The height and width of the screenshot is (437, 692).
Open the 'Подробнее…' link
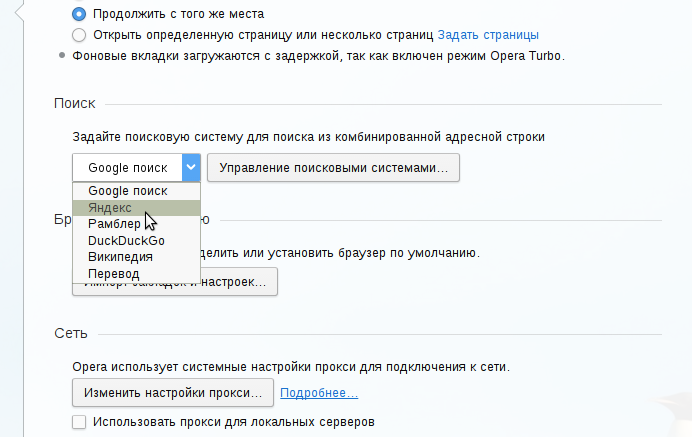[x=319, y=393]
